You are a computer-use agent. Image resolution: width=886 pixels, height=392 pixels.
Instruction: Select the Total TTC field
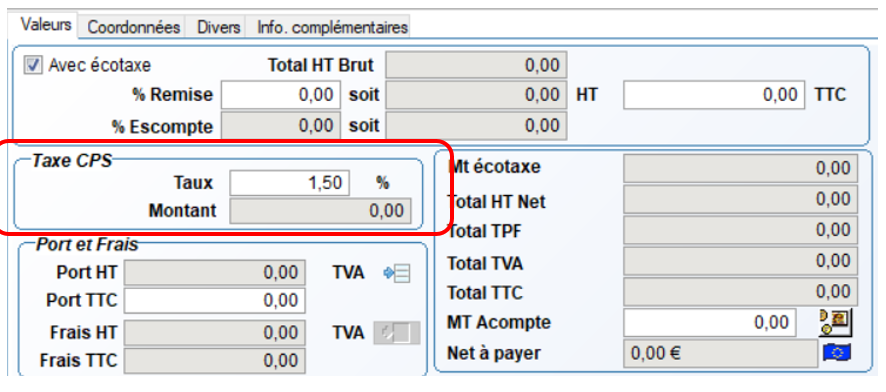point(741,292)
